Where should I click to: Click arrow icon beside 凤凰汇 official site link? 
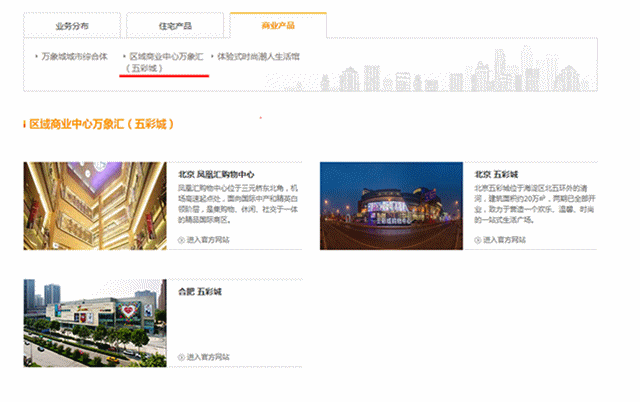pyautogui.click(x=181, y=240)
